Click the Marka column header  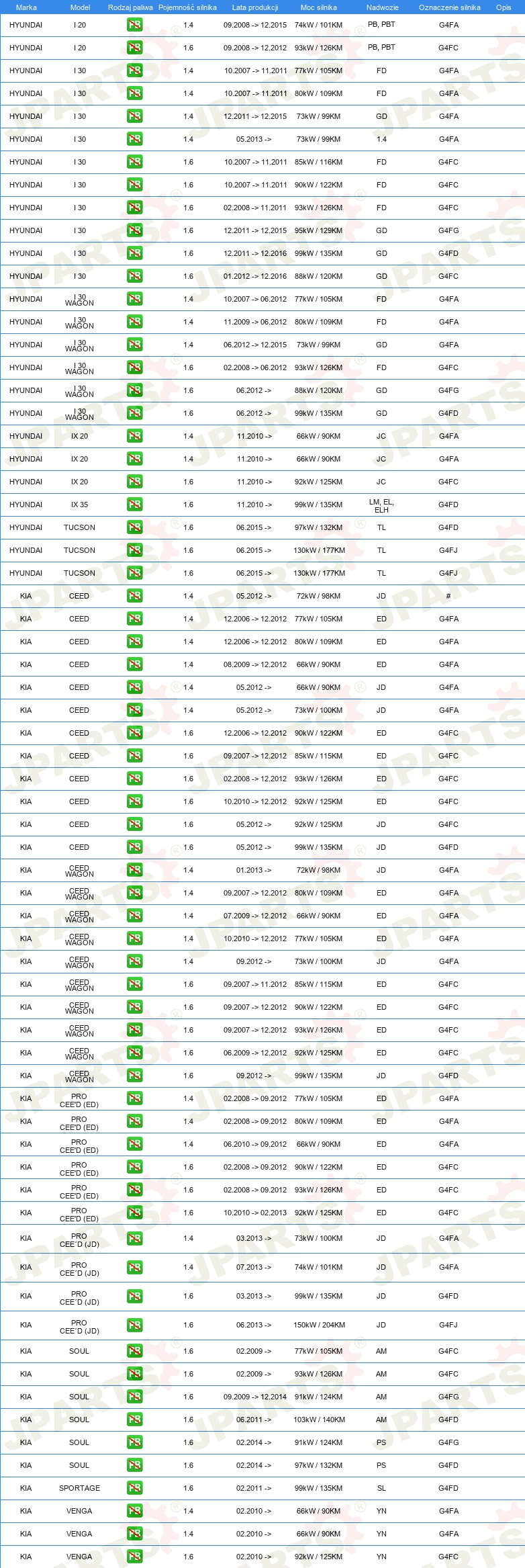point(26,7)
